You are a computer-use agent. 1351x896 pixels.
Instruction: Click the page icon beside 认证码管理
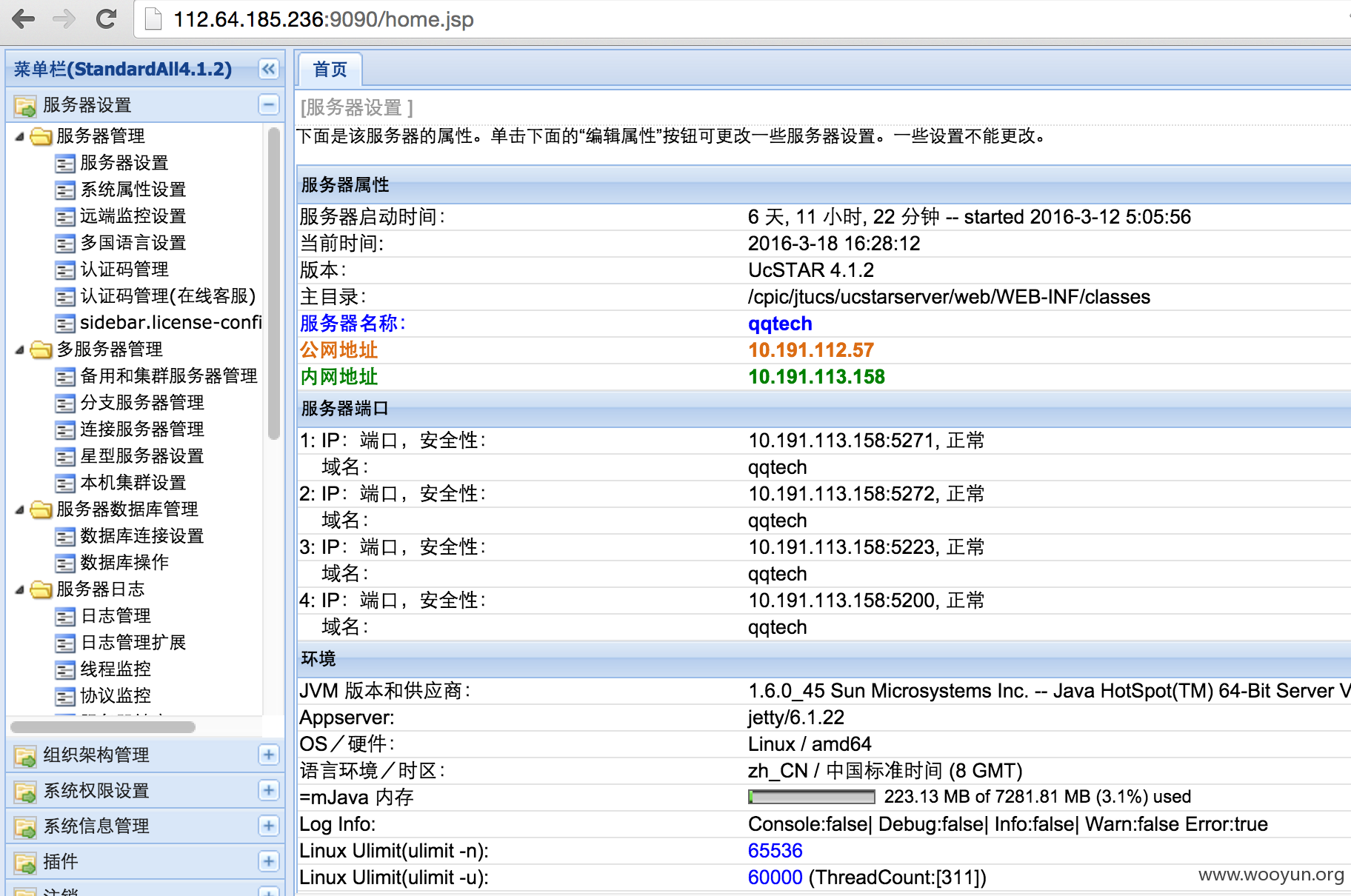[65, 270]
